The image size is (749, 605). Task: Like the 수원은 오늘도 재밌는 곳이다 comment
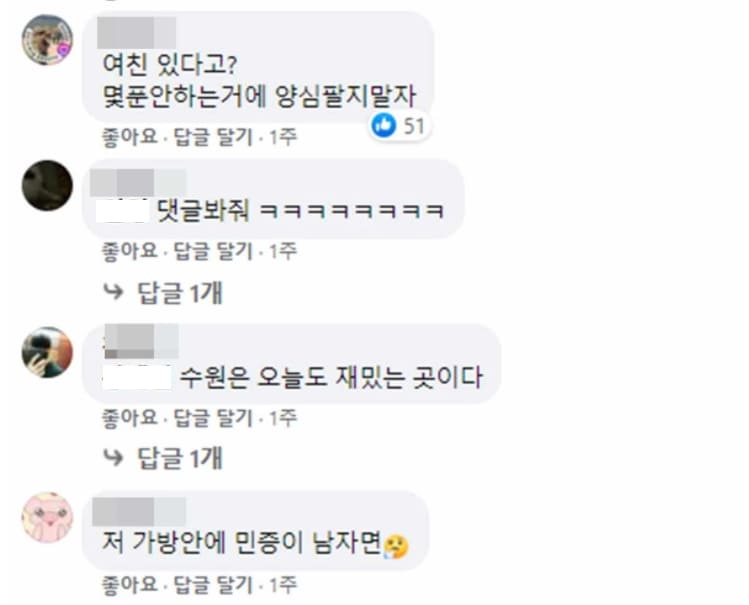(x=130, y=418)
